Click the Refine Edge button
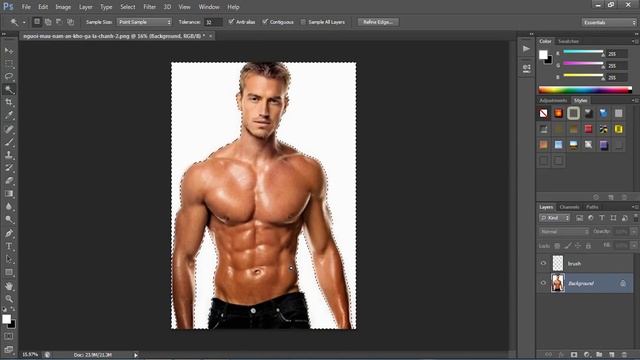The image size is (640, 360). coord(378,22)
